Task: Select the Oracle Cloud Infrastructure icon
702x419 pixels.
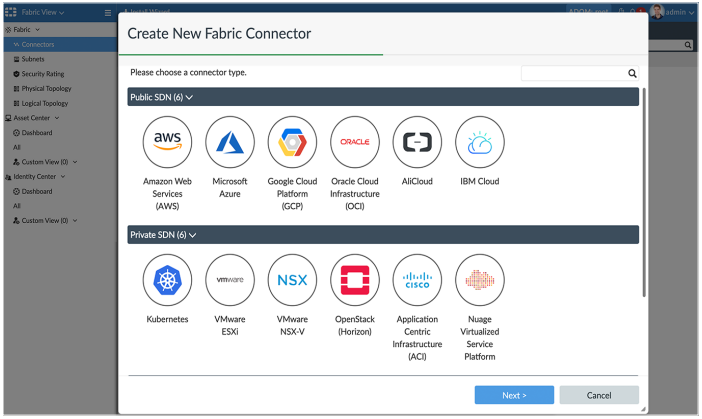Action: click(x=355, y=142)
